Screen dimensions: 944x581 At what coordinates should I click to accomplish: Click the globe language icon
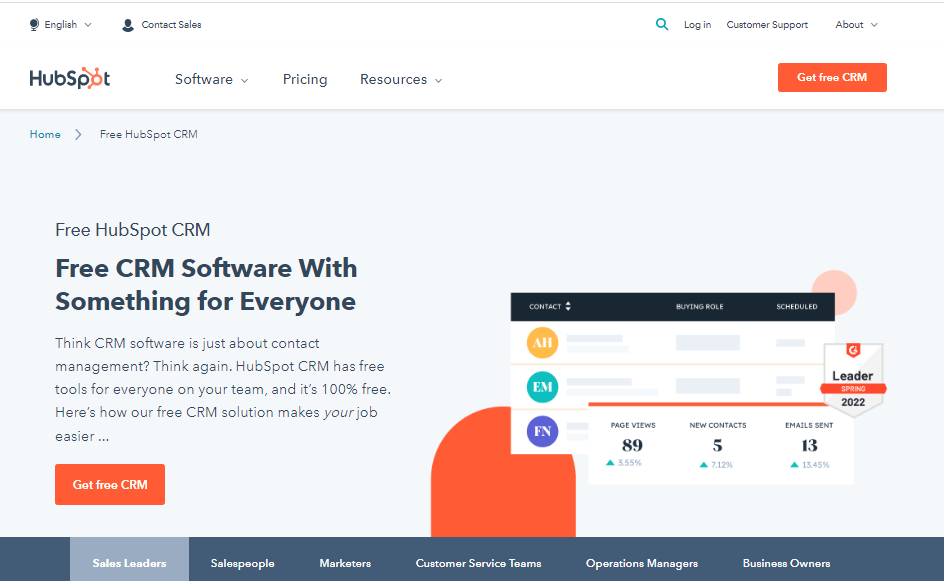34,25
